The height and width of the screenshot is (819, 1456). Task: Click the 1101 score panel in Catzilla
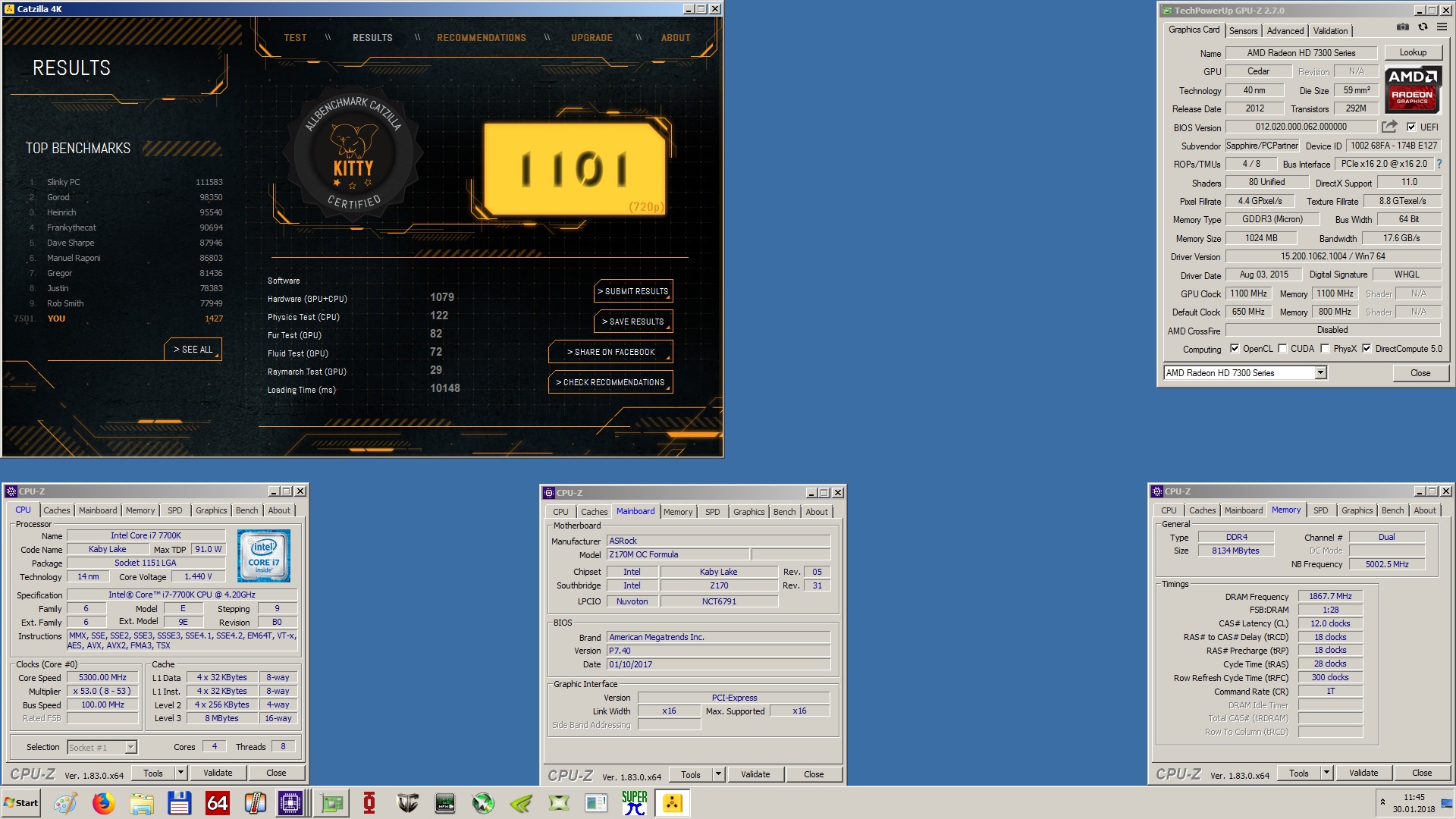[x=575, y=169]
